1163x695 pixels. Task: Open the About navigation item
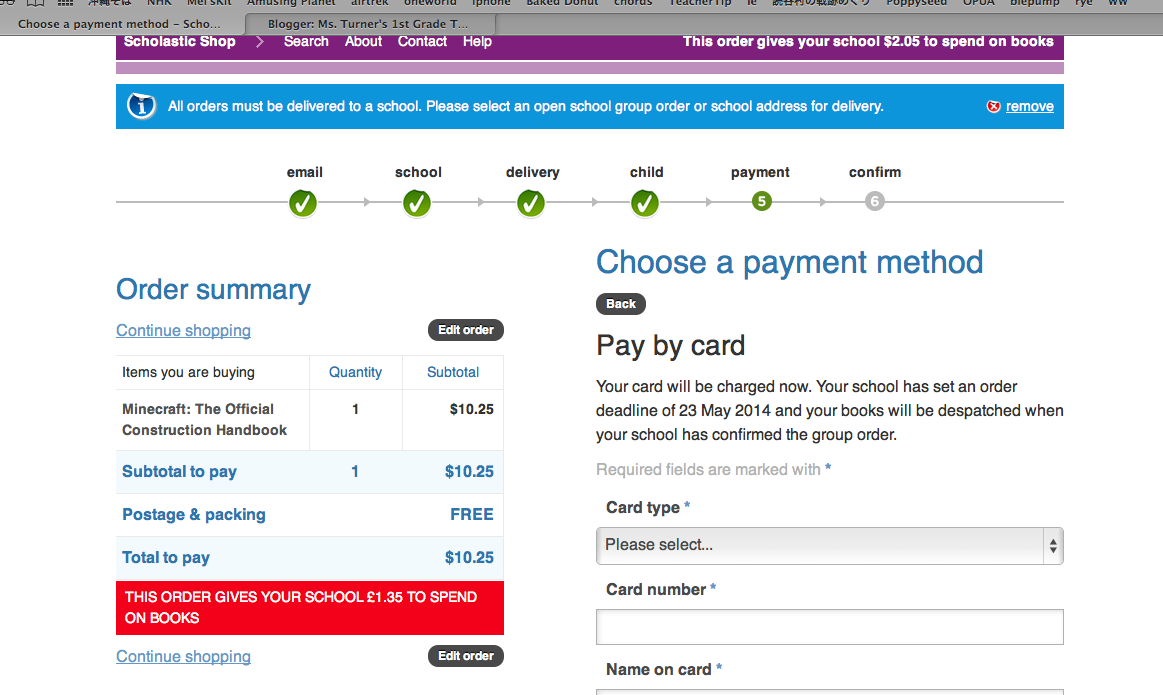[x=363, y=42]
